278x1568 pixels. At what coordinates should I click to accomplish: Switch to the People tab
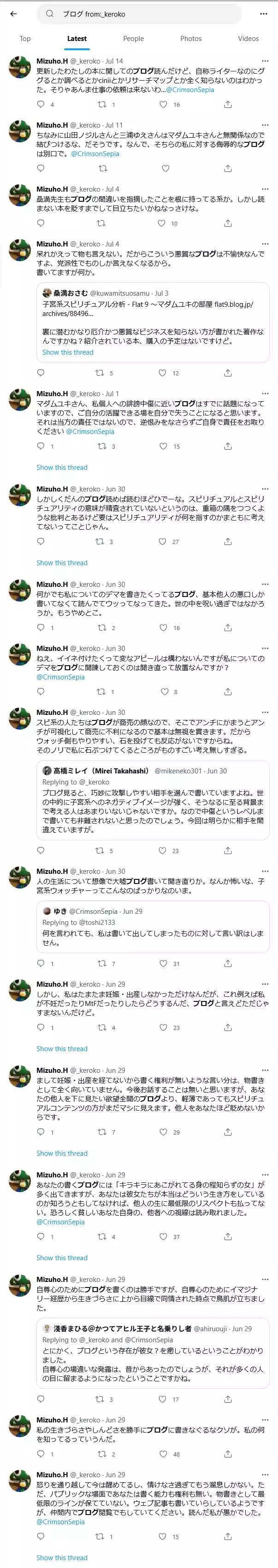point(134,38)
